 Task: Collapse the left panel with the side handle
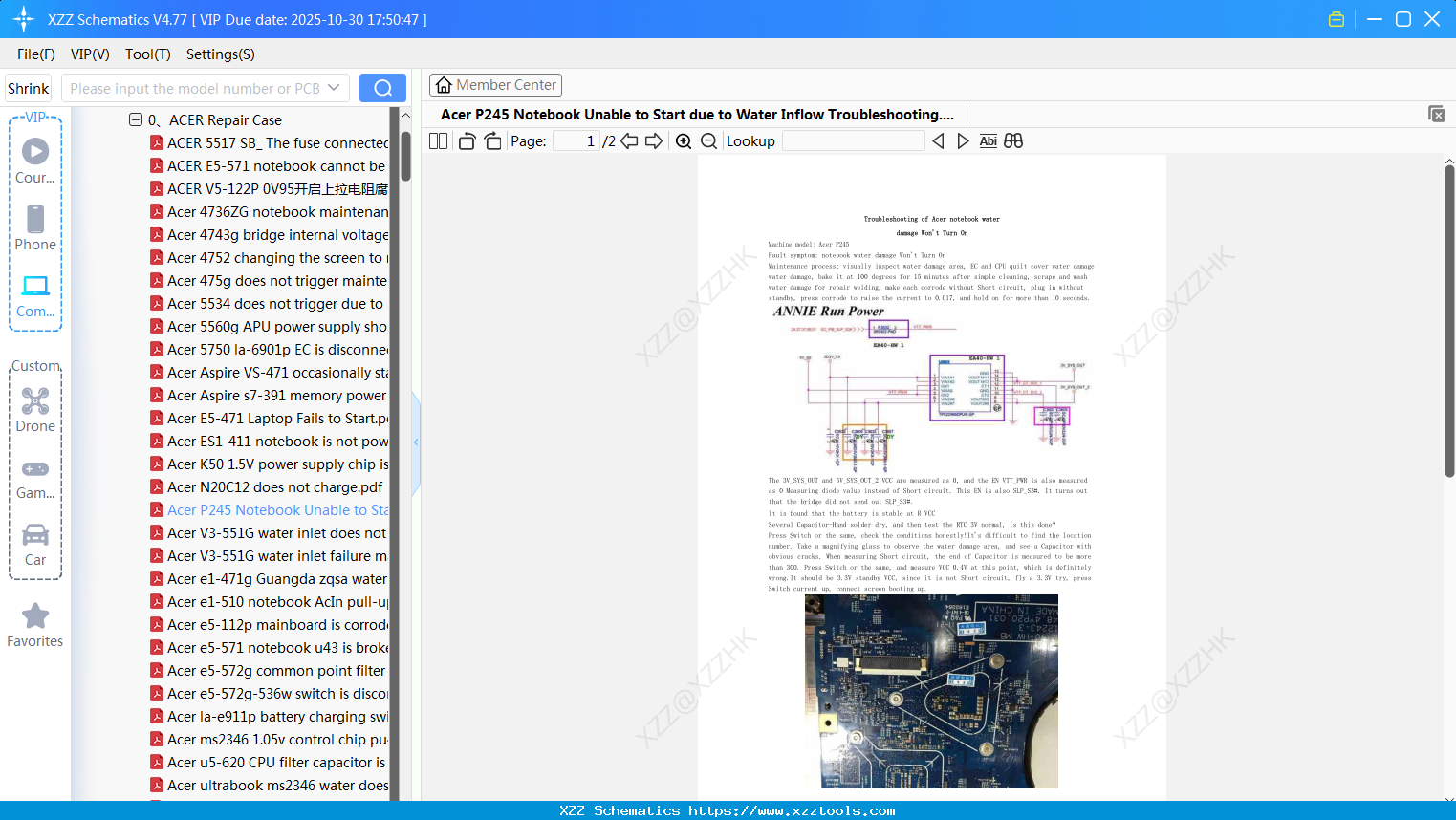tap(416, 442)
